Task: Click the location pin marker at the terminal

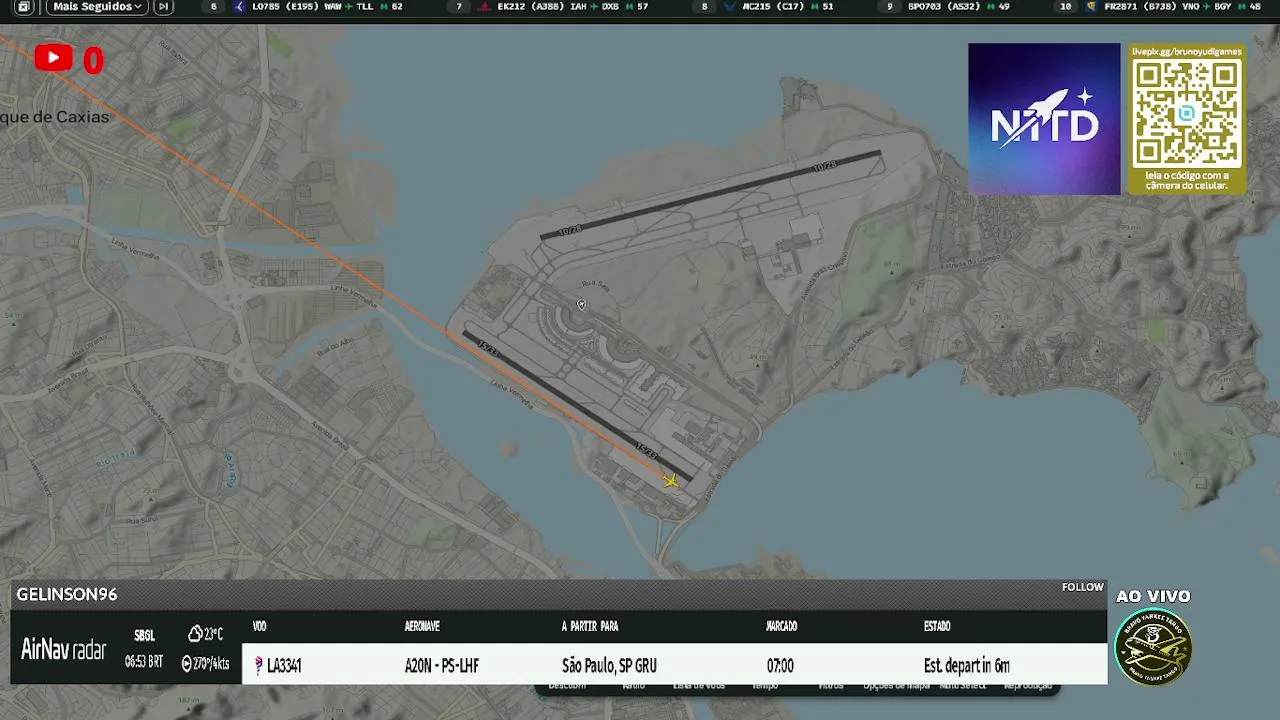Action: [581, 305]
